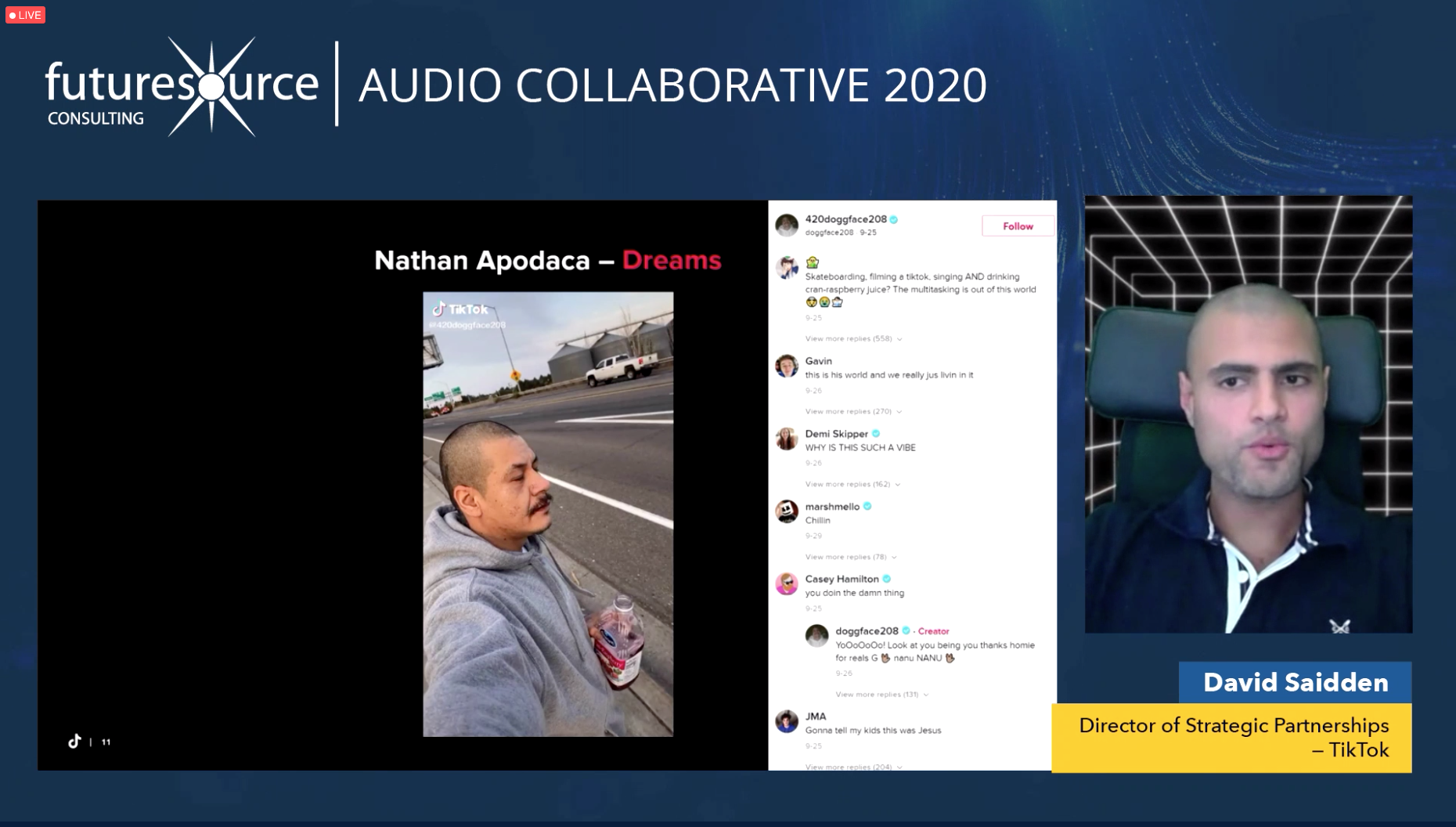1456x827 pixels.
Task: Open the Gavin username link
Action: pos(819,361)
